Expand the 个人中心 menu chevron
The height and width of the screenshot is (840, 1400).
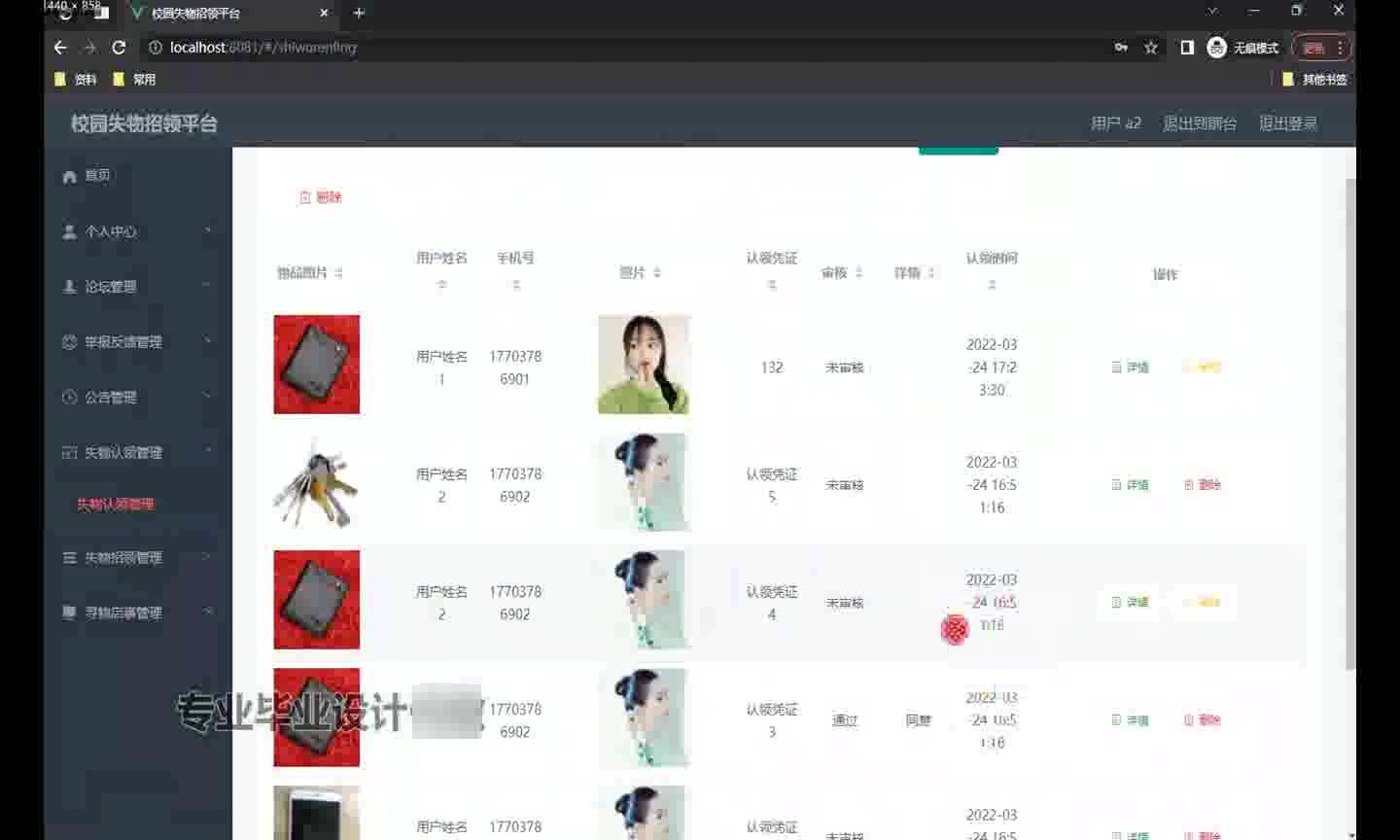coord(207,230)
